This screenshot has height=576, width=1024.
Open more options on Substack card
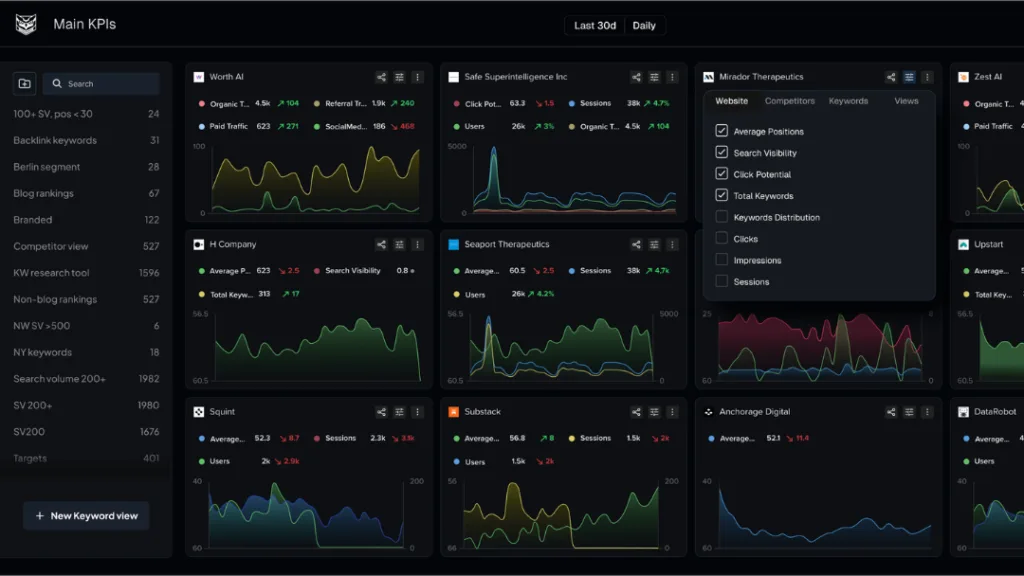pos(672,412)
